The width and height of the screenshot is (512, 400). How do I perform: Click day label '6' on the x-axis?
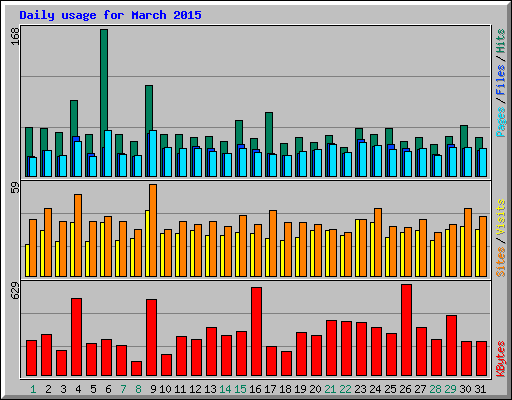click(108, 389)
